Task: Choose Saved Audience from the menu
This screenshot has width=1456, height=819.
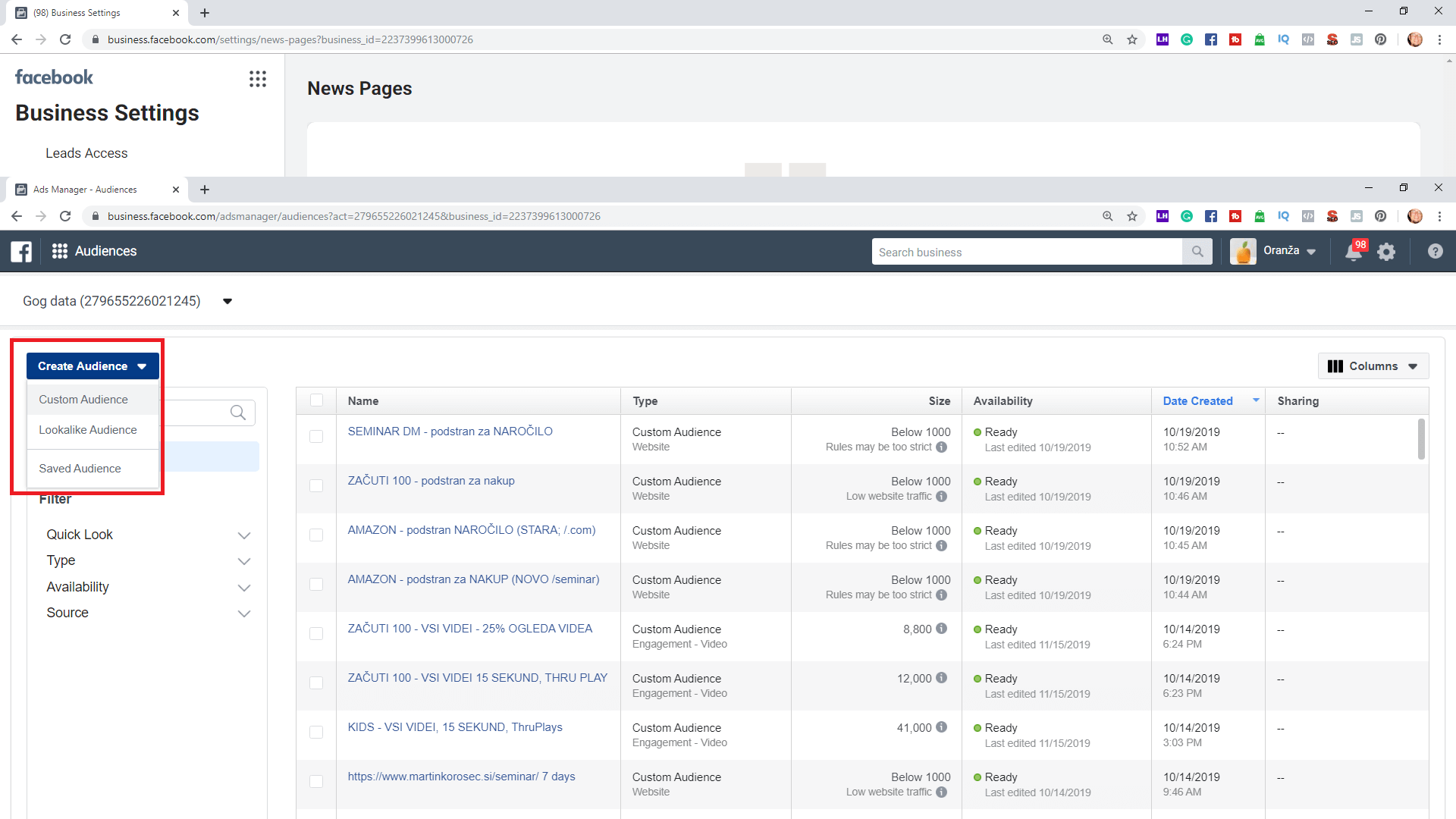Action: click(80, 469)
